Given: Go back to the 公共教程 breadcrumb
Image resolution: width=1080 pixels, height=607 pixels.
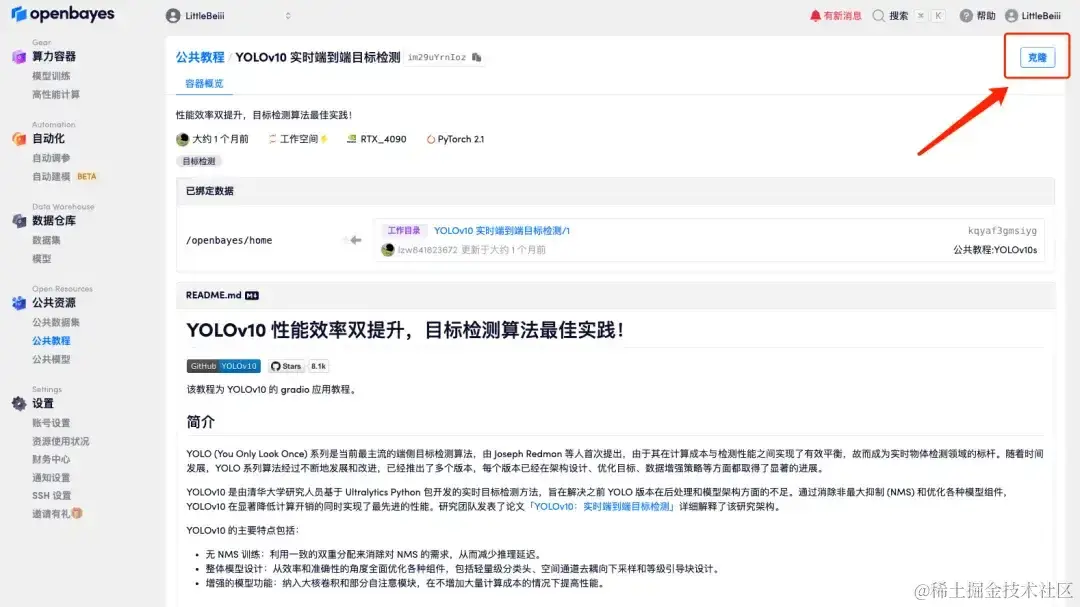Looking at the screenshot, I should (x=200, y=57).
